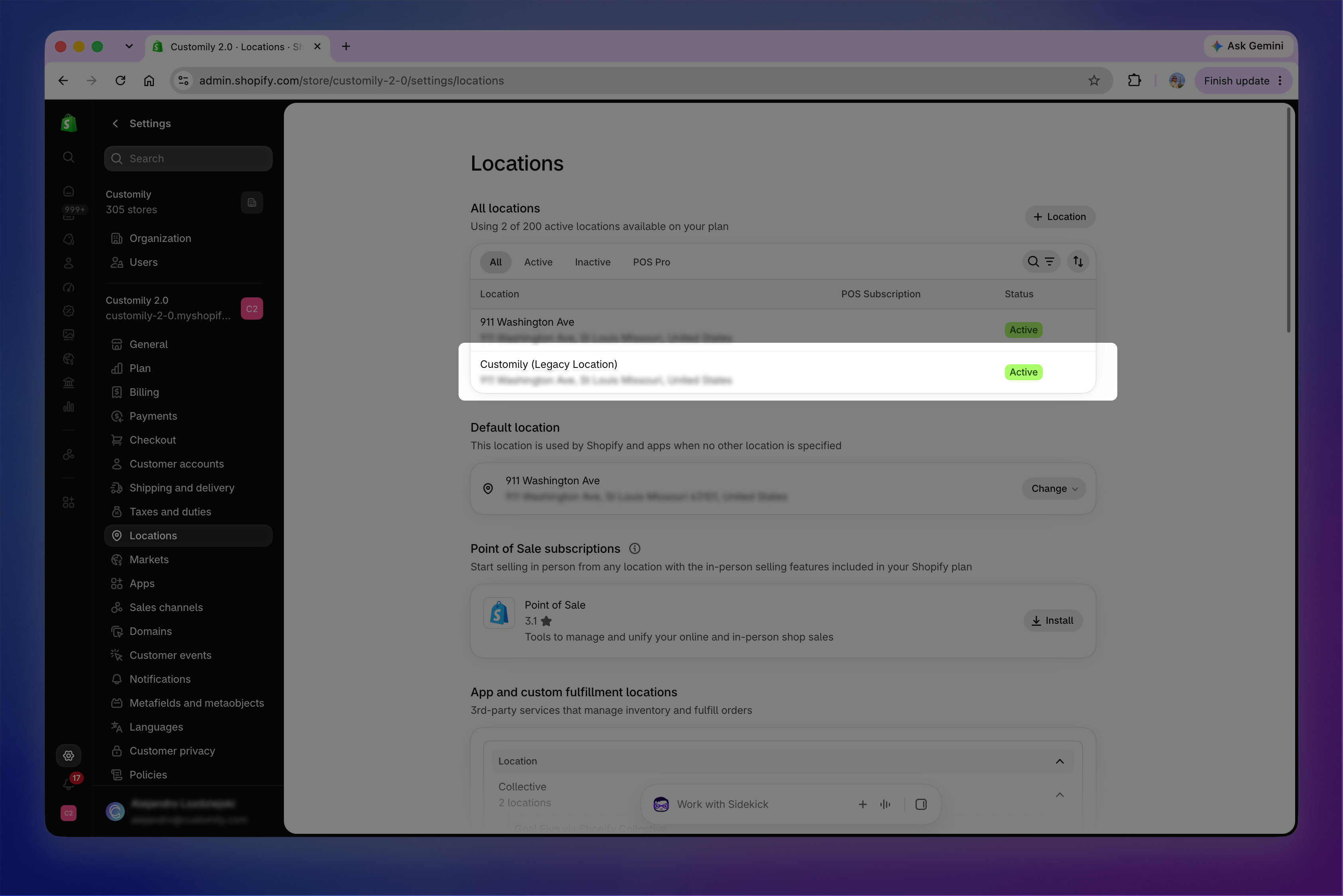Open the Change default location dropdown
This screenshot has width=1343, height=896.
pos(1054,489)
